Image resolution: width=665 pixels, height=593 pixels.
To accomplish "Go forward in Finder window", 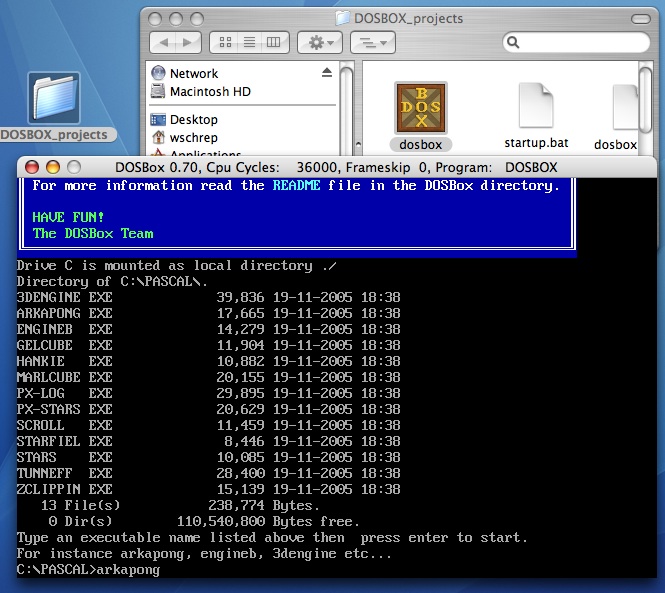I will (x=188, y=42).
